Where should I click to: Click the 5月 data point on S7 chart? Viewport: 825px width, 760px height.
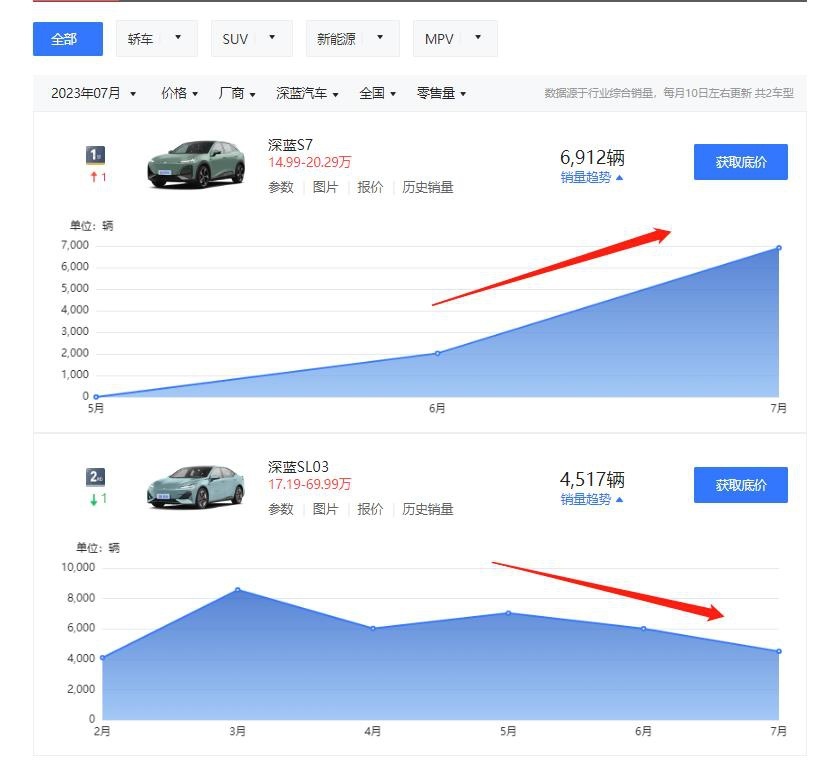pos(96,396)
